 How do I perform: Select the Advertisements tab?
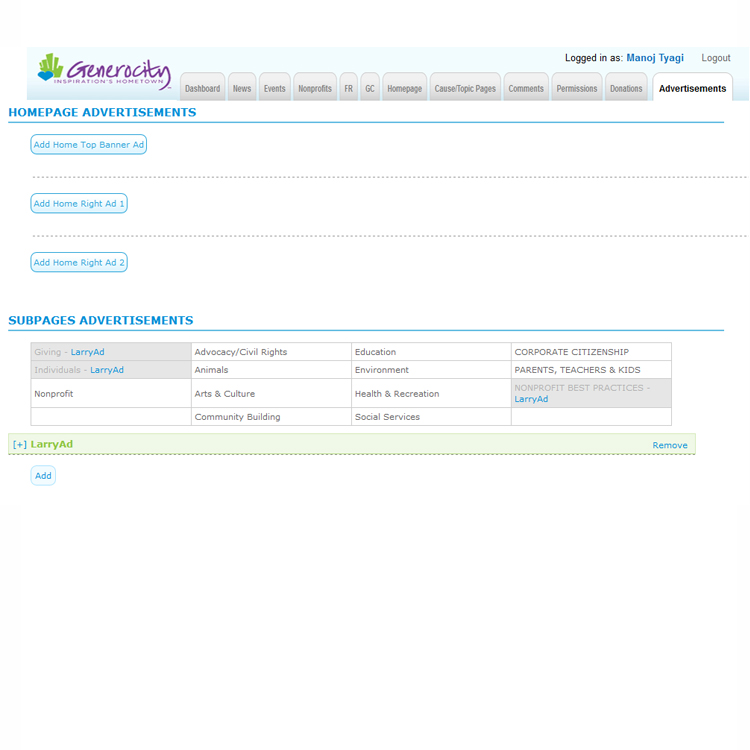point(693,87)
